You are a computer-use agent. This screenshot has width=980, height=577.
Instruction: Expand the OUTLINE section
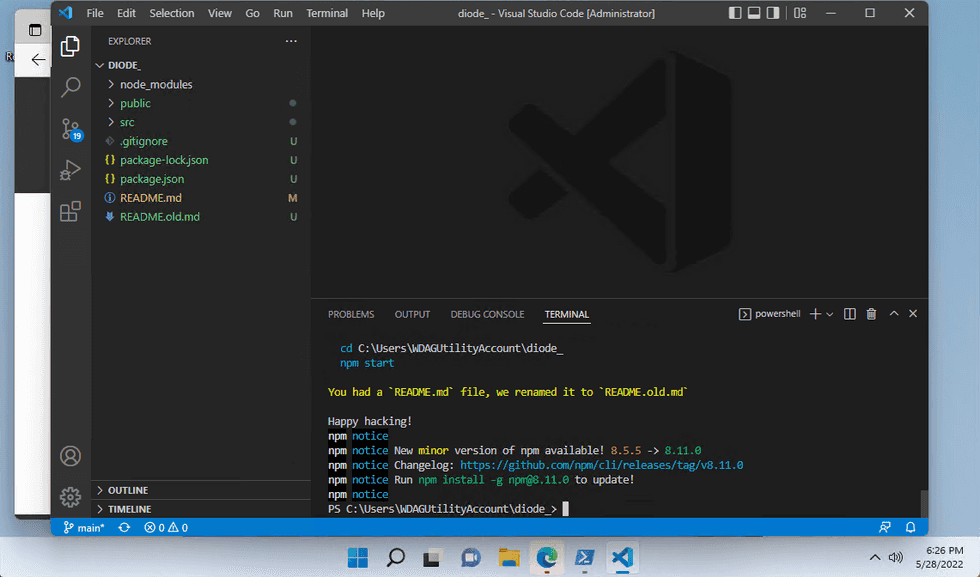pyautogui.click(x=201, y=490)
